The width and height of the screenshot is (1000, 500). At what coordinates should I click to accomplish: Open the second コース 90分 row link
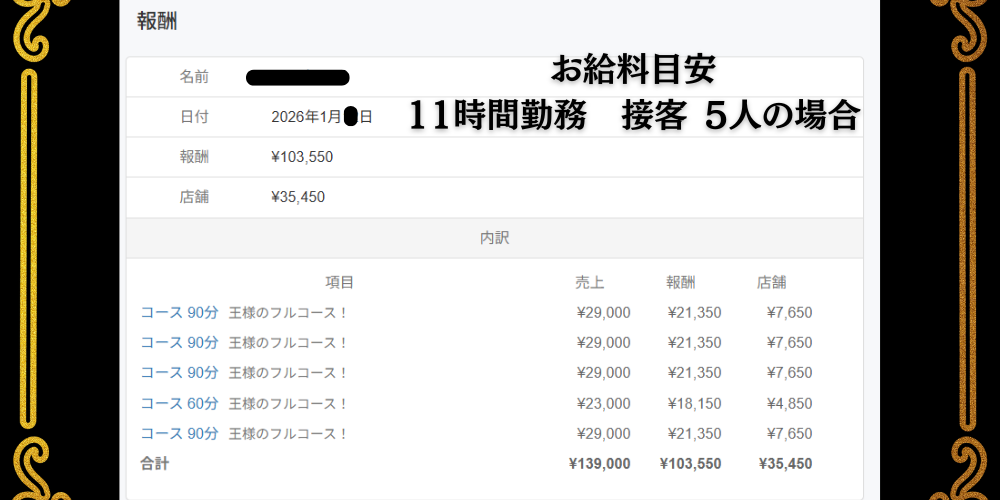click(179, 343)
